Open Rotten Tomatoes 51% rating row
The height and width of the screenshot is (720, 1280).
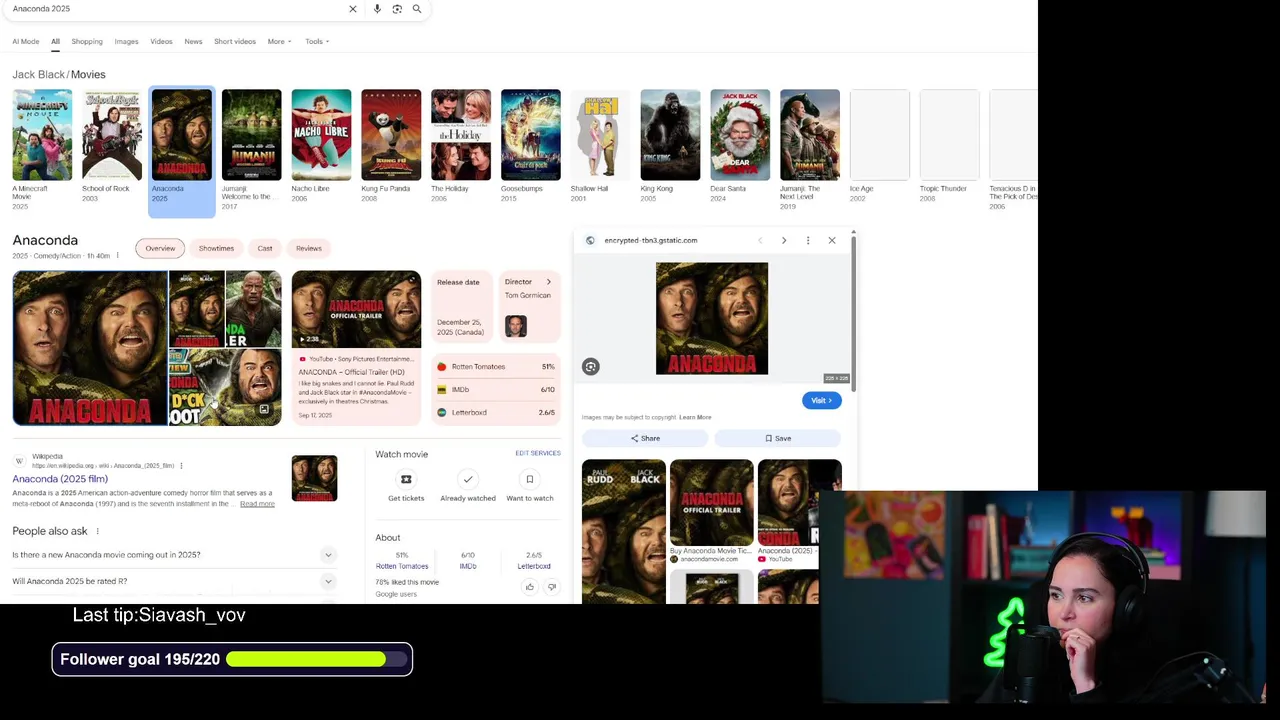pos(495,367)
